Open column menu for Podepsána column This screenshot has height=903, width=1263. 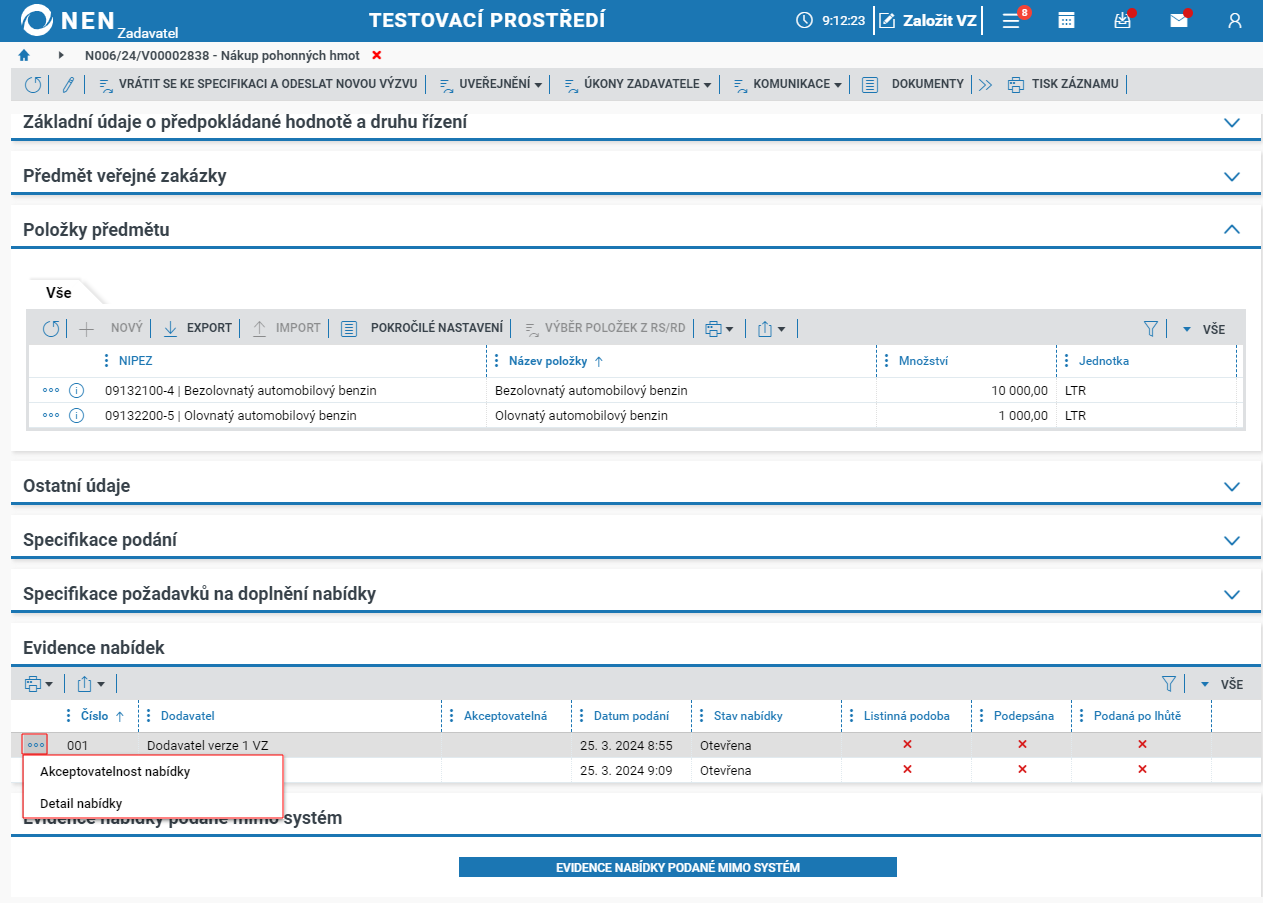pyautogui.click(x=982, y=716)
